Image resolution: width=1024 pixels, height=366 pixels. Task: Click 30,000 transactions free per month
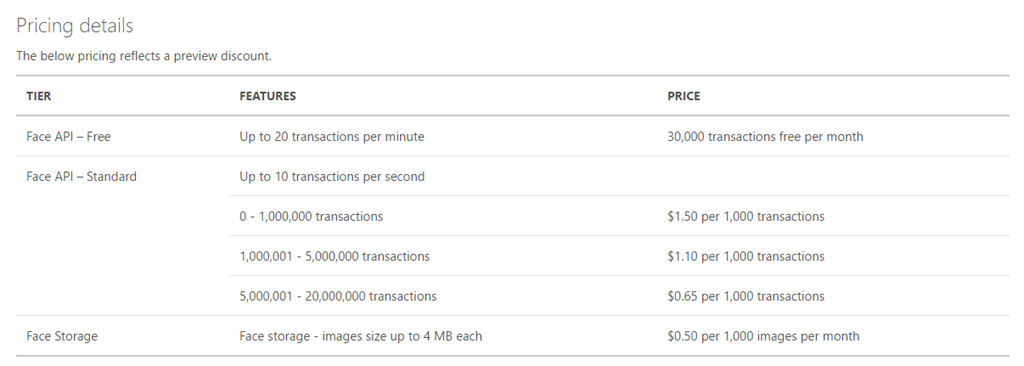765,137
